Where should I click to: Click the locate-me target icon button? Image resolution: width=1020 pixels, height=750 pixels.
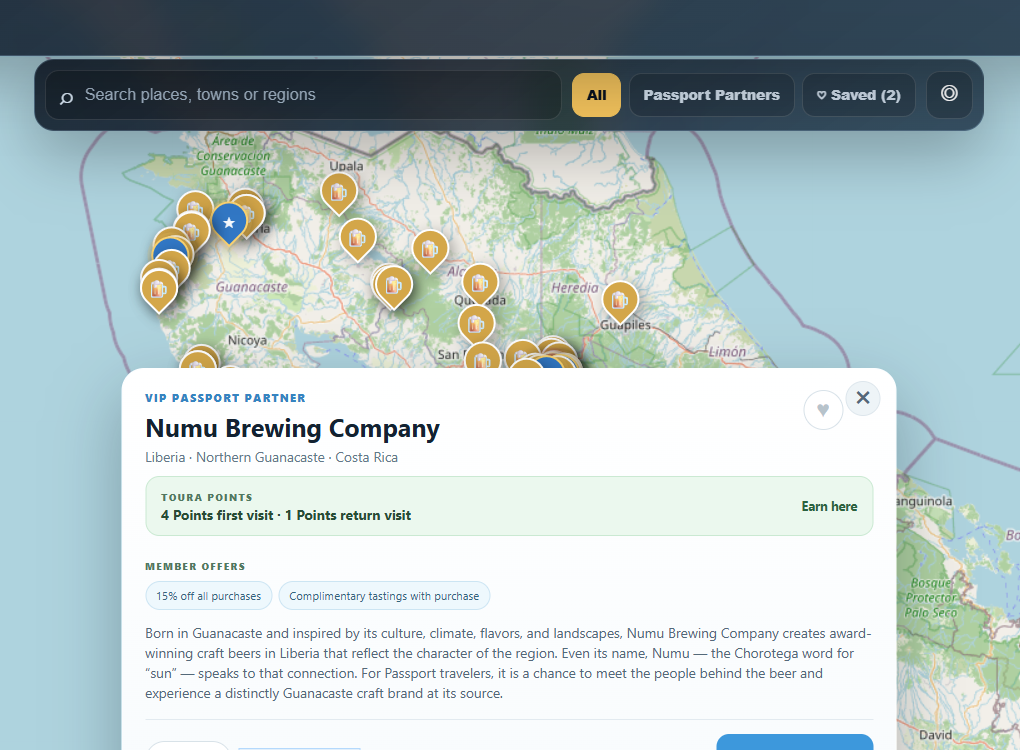(x=949, y=95)
